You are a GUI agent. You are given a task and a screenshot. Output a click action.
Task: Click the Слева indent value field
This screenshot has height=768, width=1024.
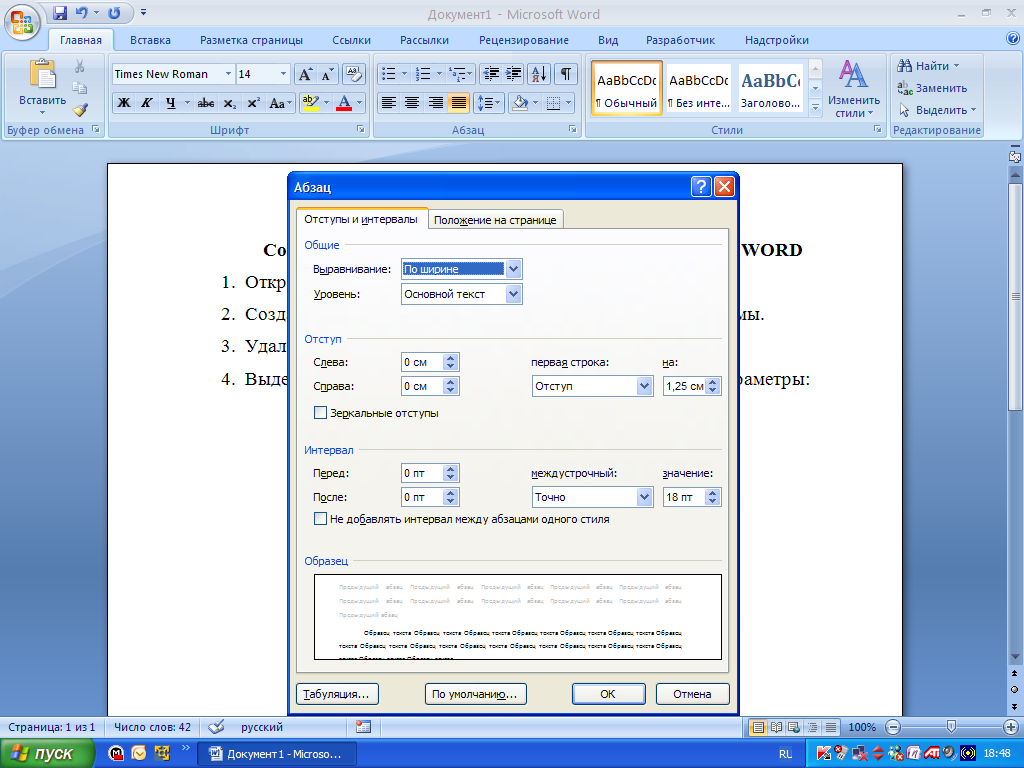point(422,362)
